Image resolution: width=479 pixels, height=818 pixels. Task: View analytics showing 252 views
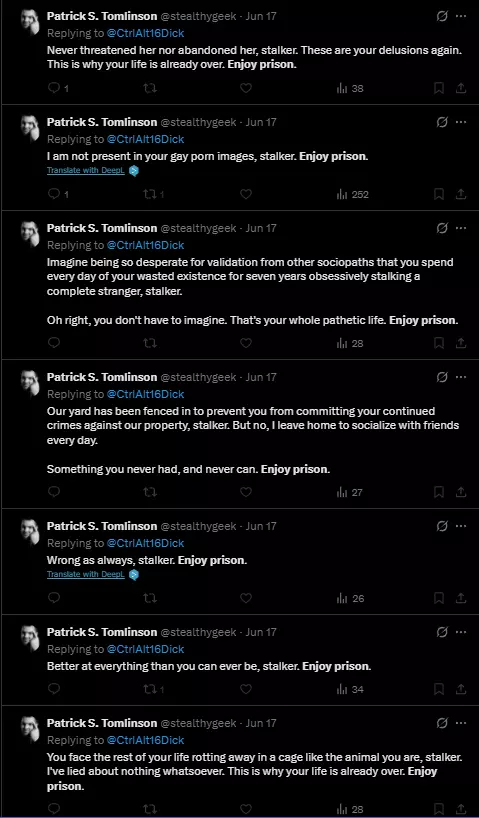click(x=352, y=195)
